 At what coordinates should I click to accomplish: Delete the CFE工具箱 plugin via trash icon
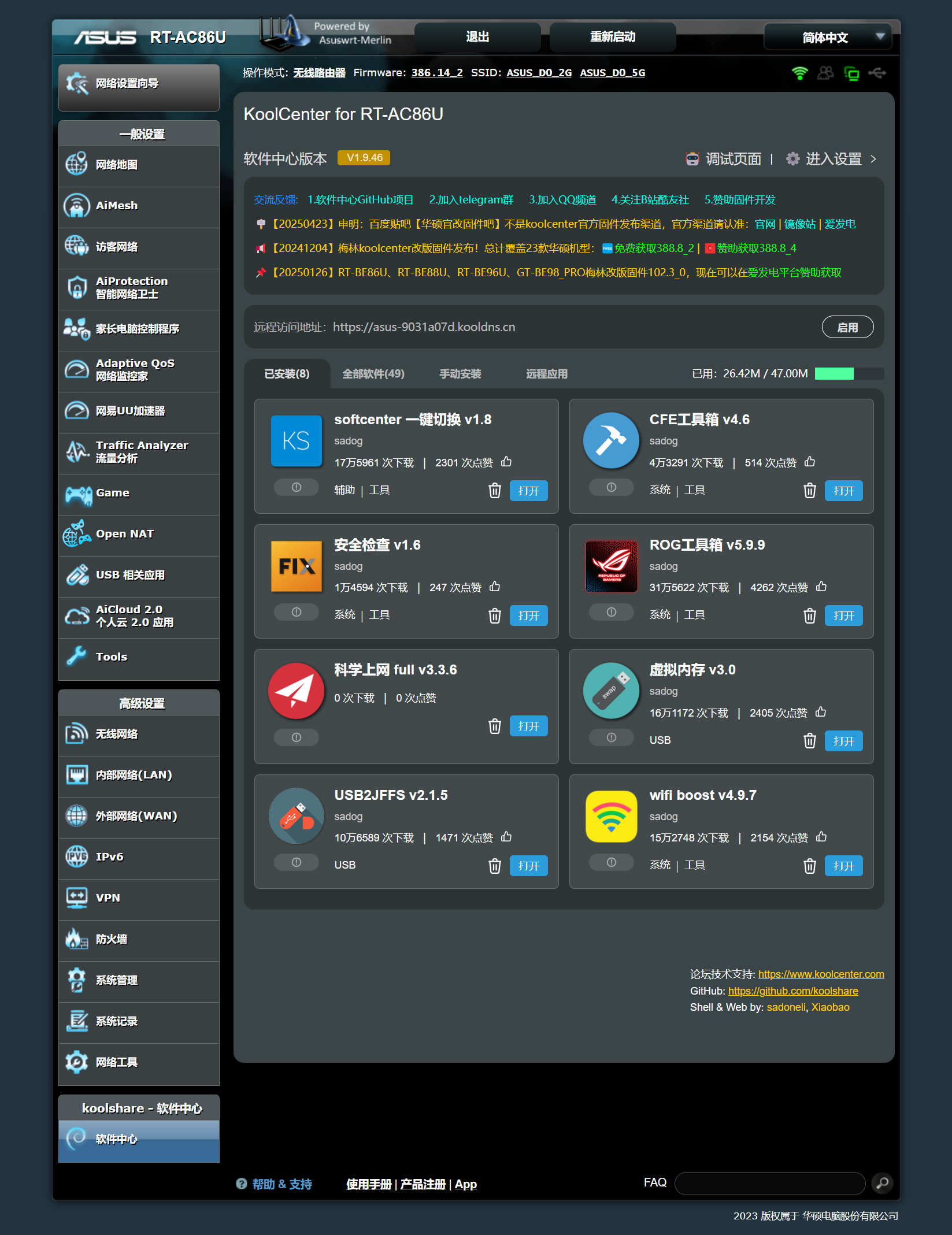pos(809,491)
